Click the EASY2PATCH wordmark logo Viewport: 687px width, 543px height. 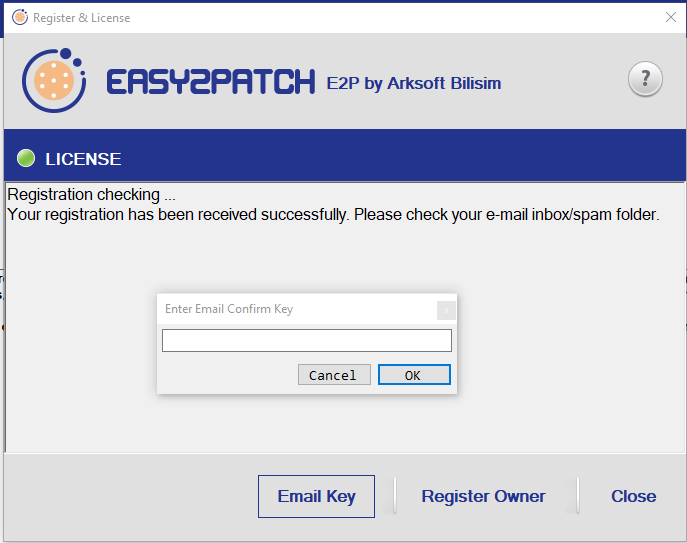click(210, 82)
